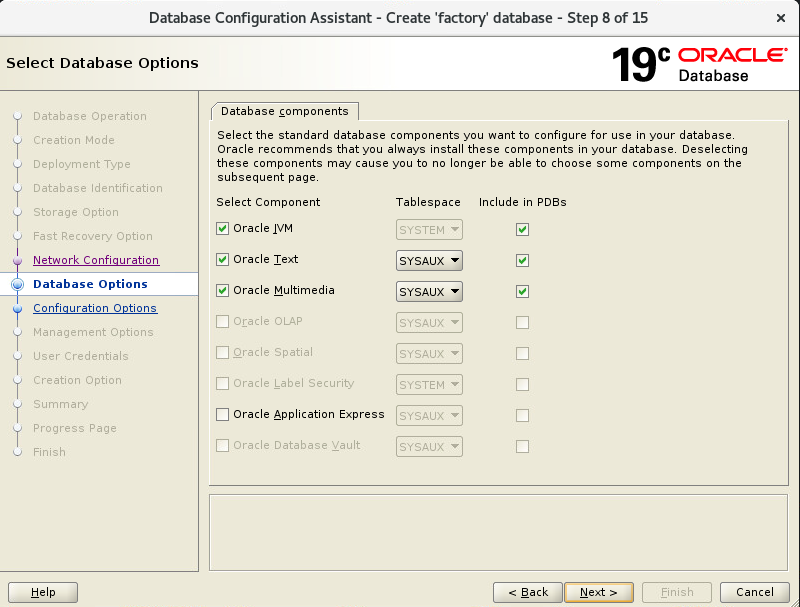Toggle Include in PDBs for Oracle JVM
Image resolution: width=800 pixels, height=607 pixels.
[522, 230]
